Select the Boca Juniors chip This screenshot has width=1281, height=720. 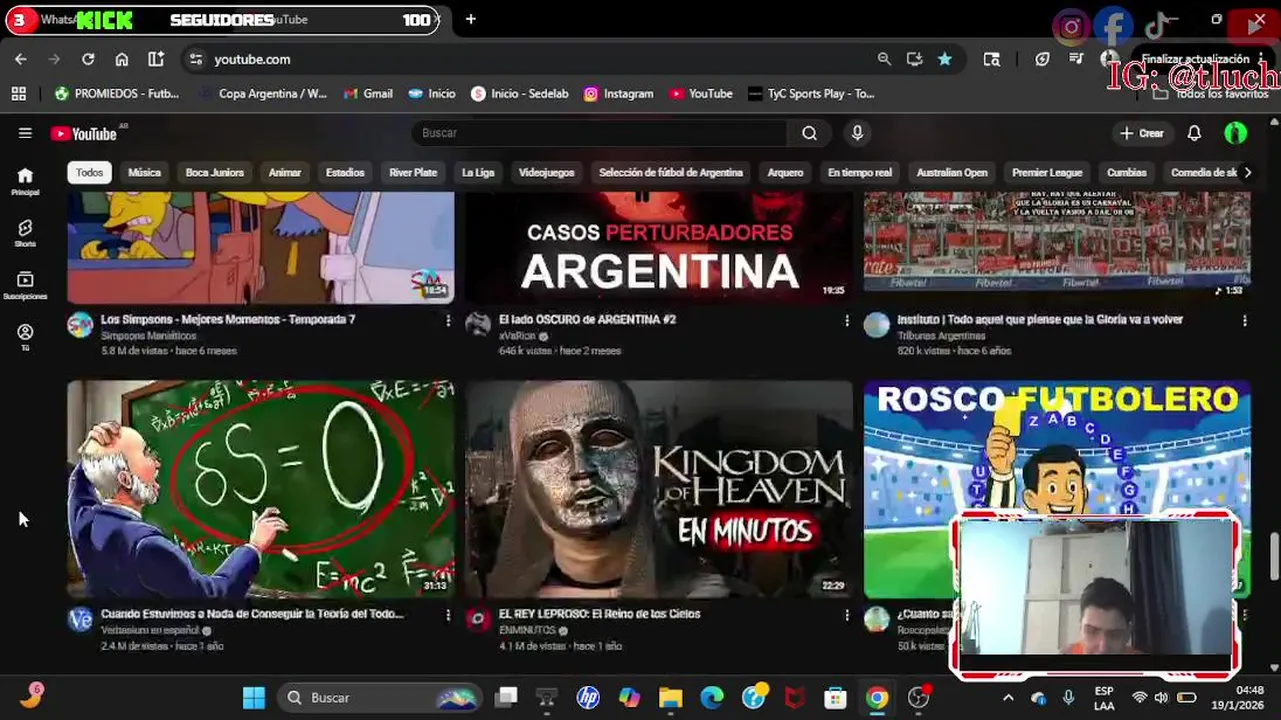pyautogui.click(x=214, y=172)
